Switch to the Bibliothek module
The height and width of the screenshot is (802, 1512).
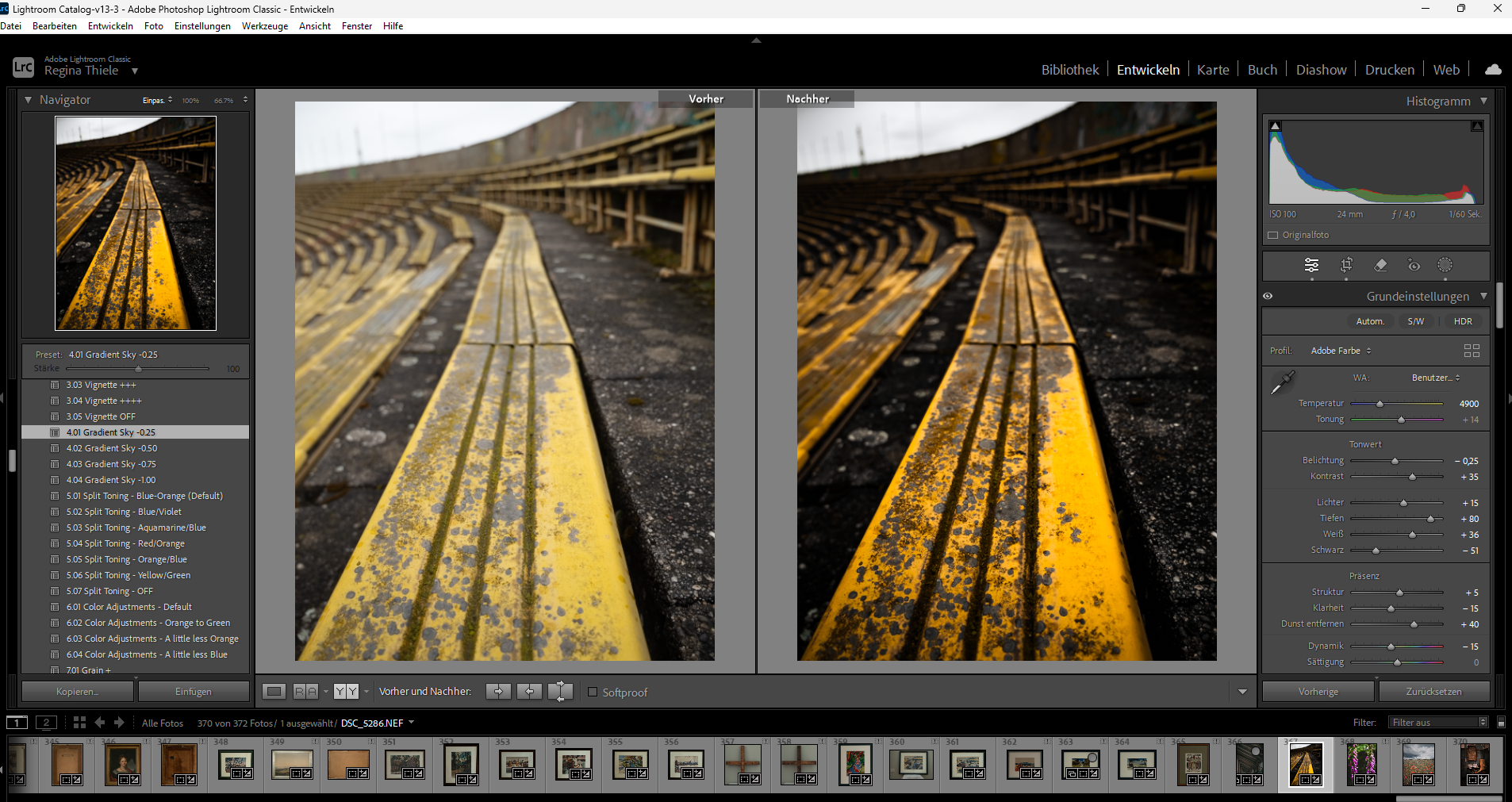point(1069,69)
